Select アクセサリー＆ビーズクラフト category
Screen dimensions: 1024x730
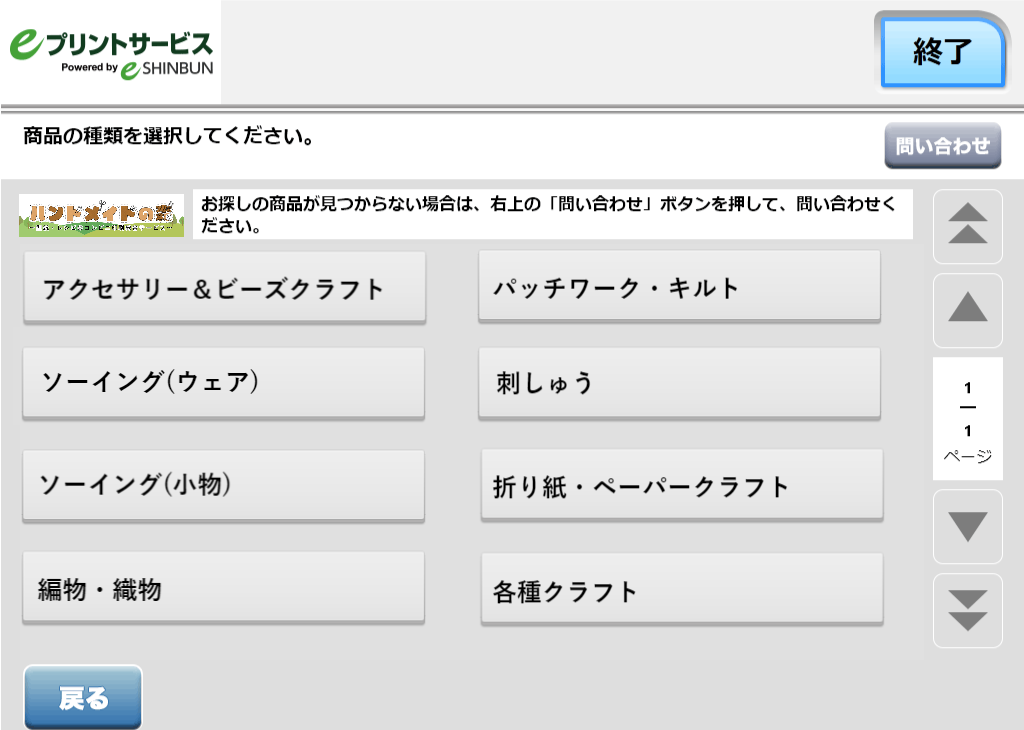click(223, 287)
